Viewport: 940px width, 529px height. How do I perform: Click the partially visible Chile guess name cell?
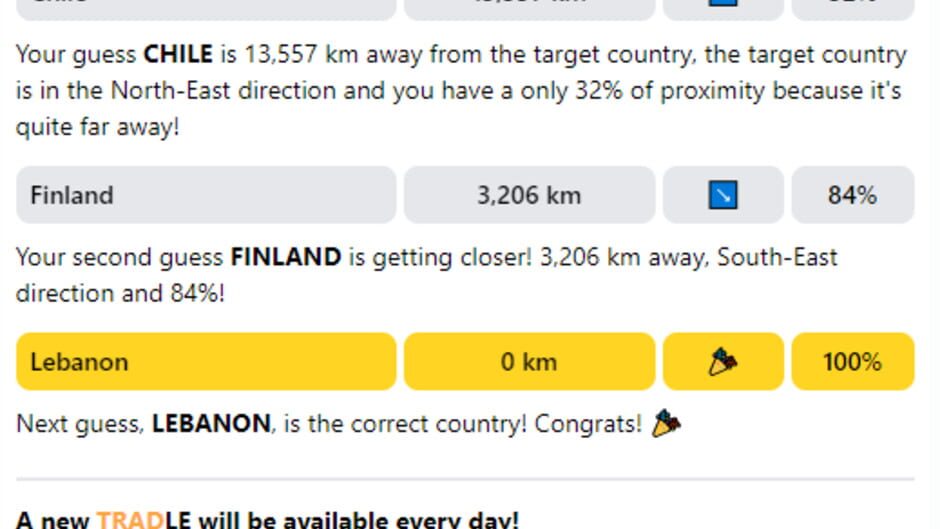pos(206,8)
